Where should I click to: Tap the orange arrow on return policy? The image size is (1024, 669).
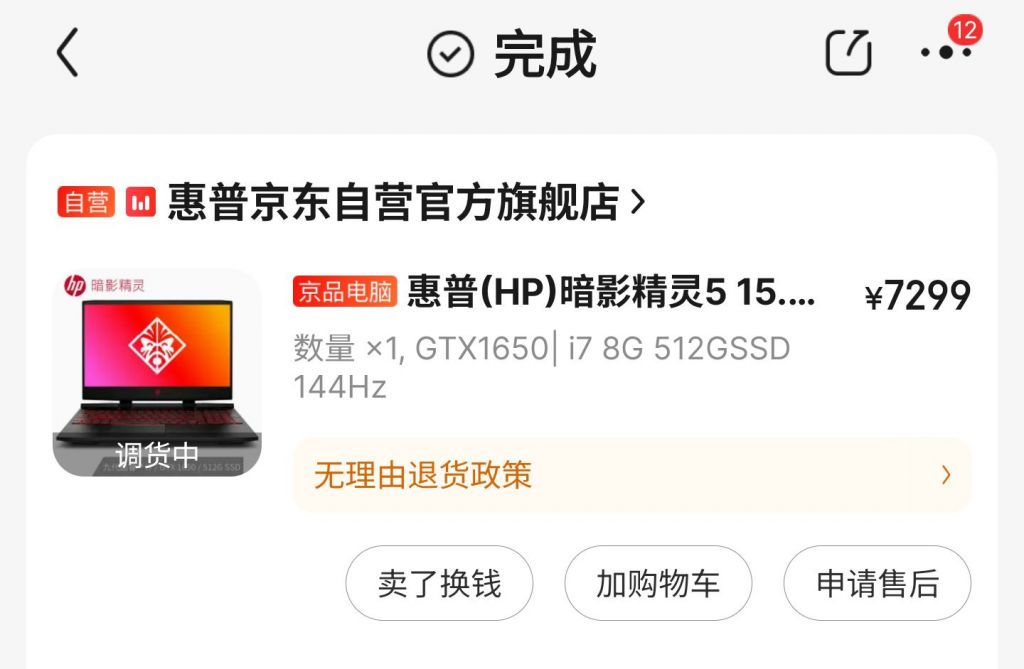[x=946, y=475]
